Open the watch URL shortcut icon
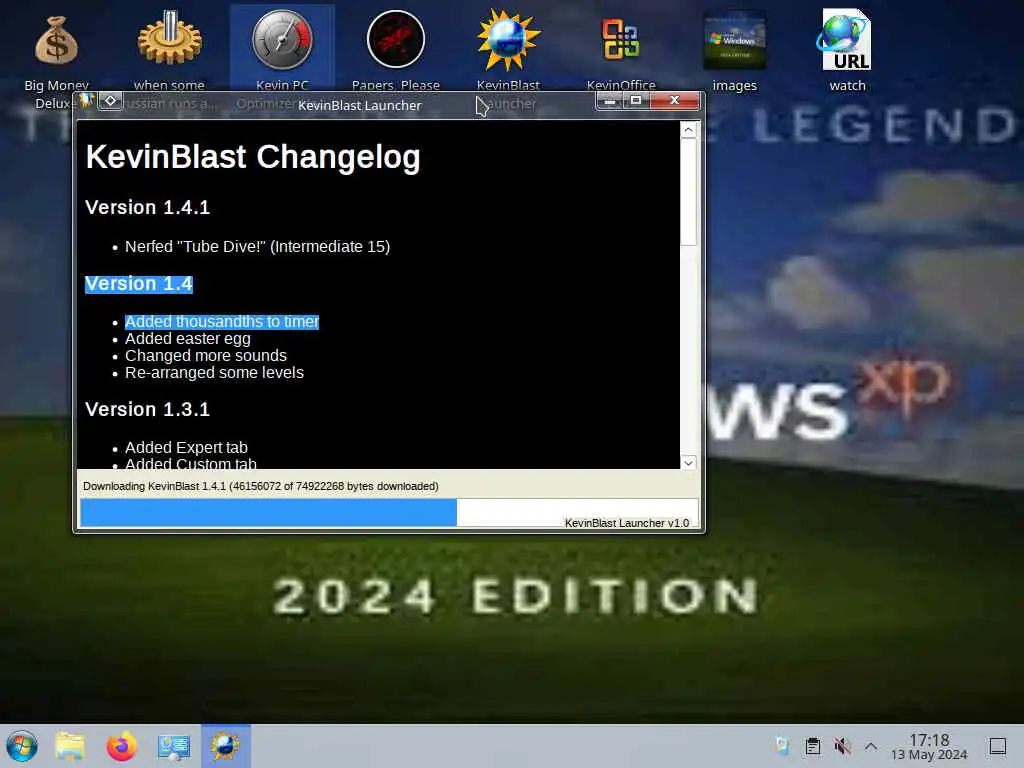The width and height of the screenshot is (1024, 768). pyautogui.click(x=847, y=49)
